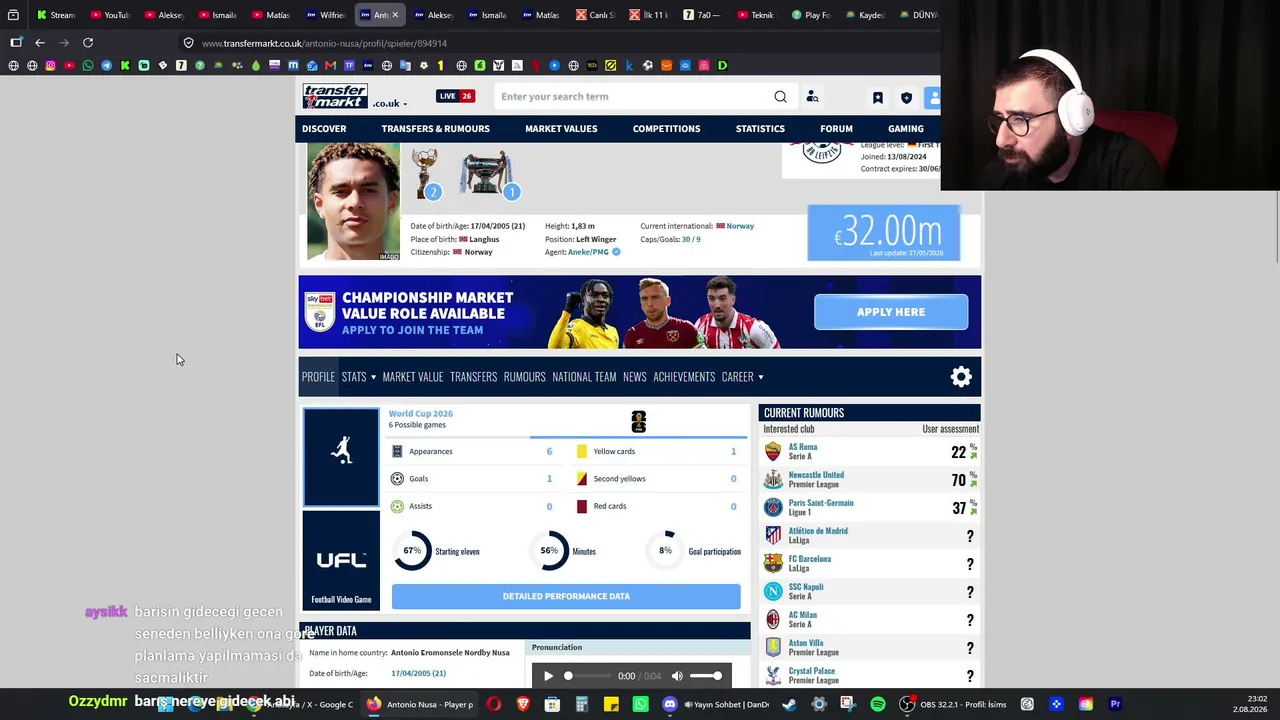
Task: Click the first trophy icon with badge 2
Action: 425,174
